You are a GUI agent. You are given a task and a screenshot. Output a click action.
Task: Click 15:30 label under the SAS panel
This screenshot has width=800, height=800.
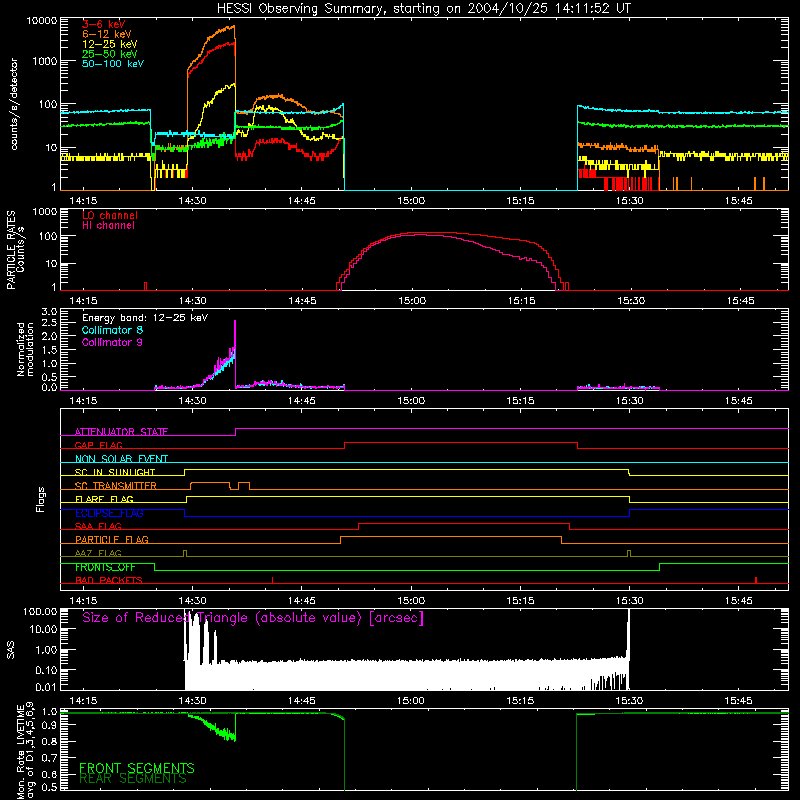tap(630, 701)
